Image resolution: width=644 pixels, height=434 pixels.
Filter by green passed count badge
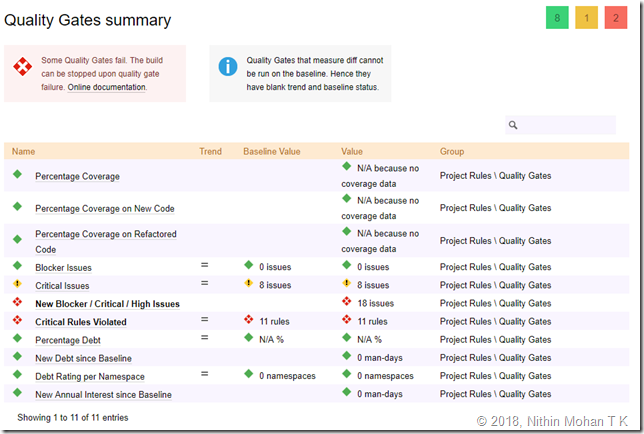557,18
